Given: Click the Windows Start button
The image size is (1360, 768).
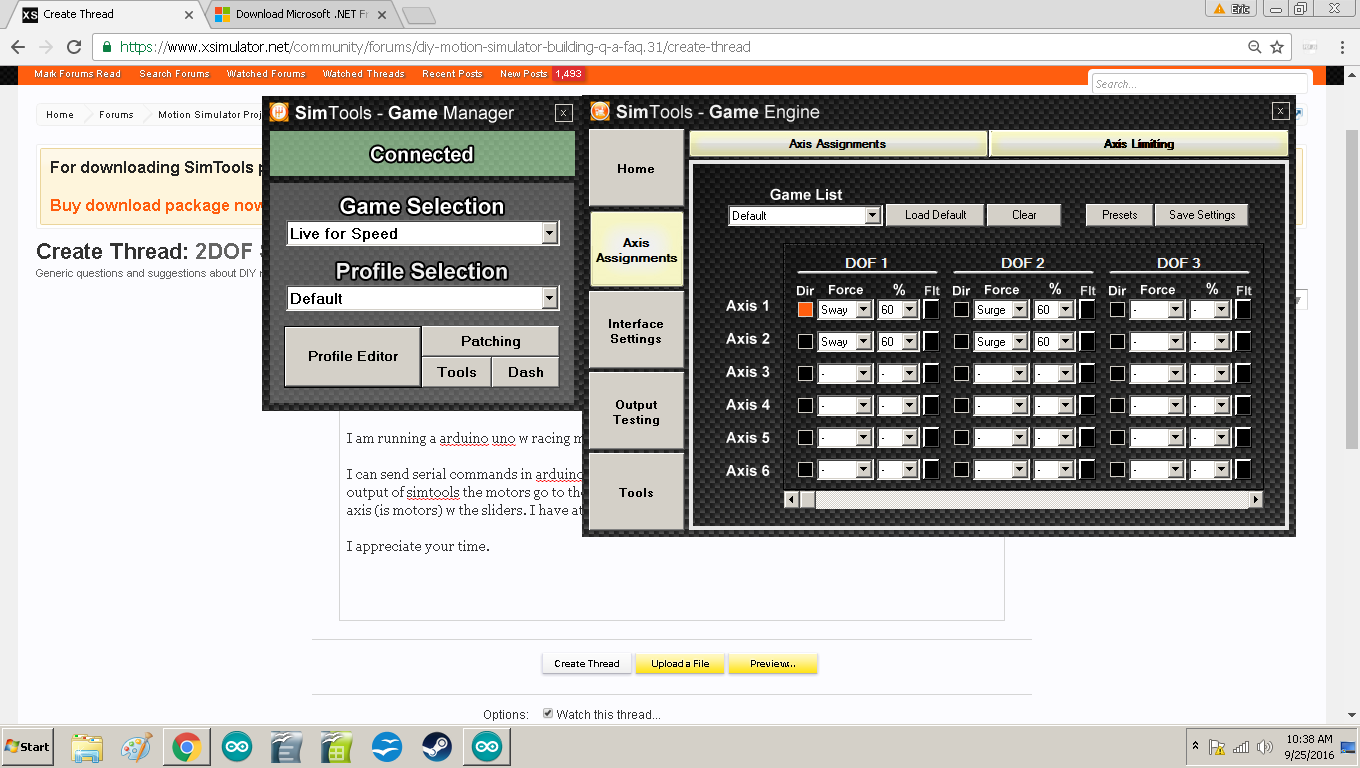Looking at the screenshot, I should pyautogui.click(x=28, y=747).
